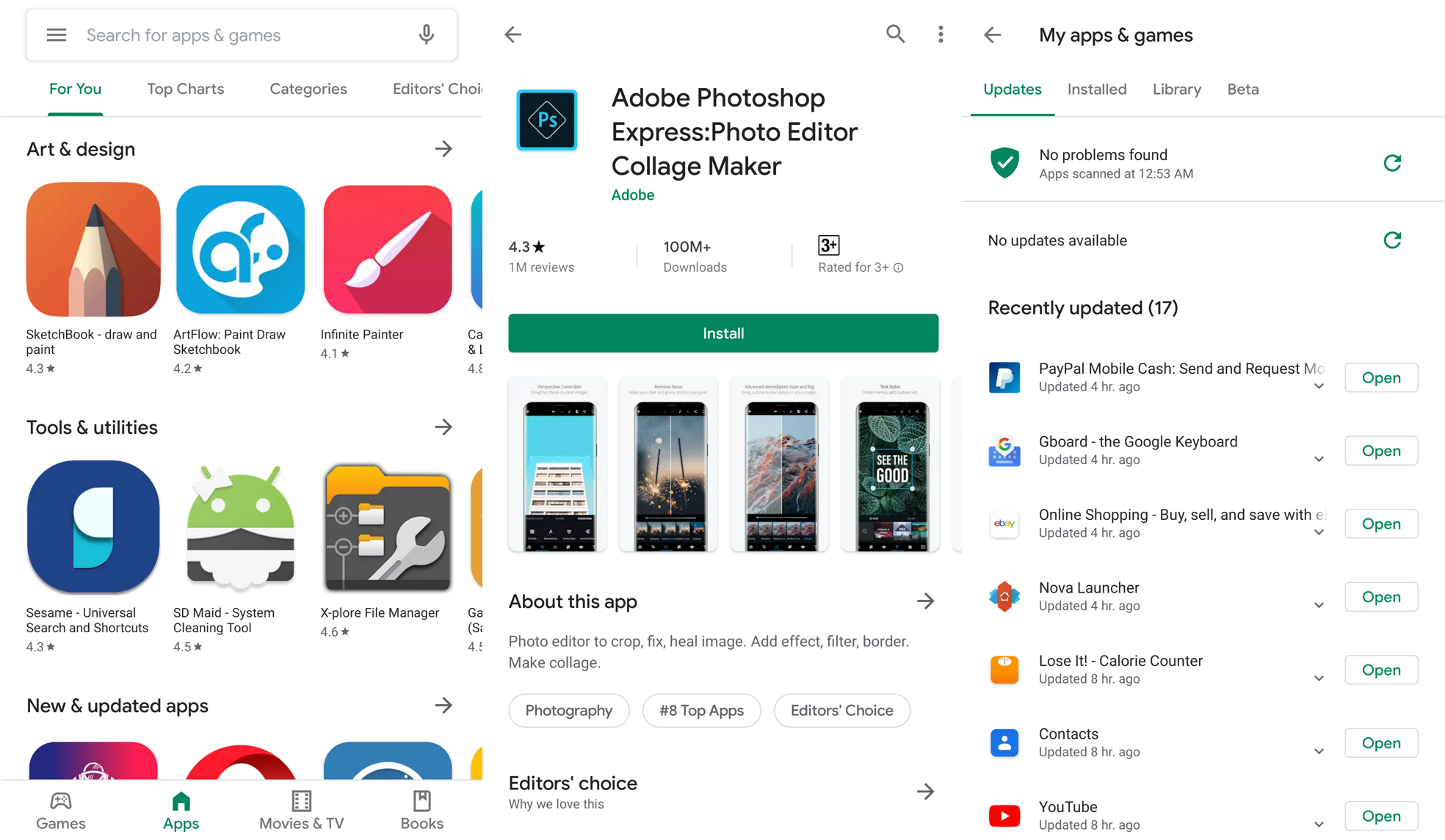Open the Games bottom navigation tab
1445x840 pixels.
61,811
